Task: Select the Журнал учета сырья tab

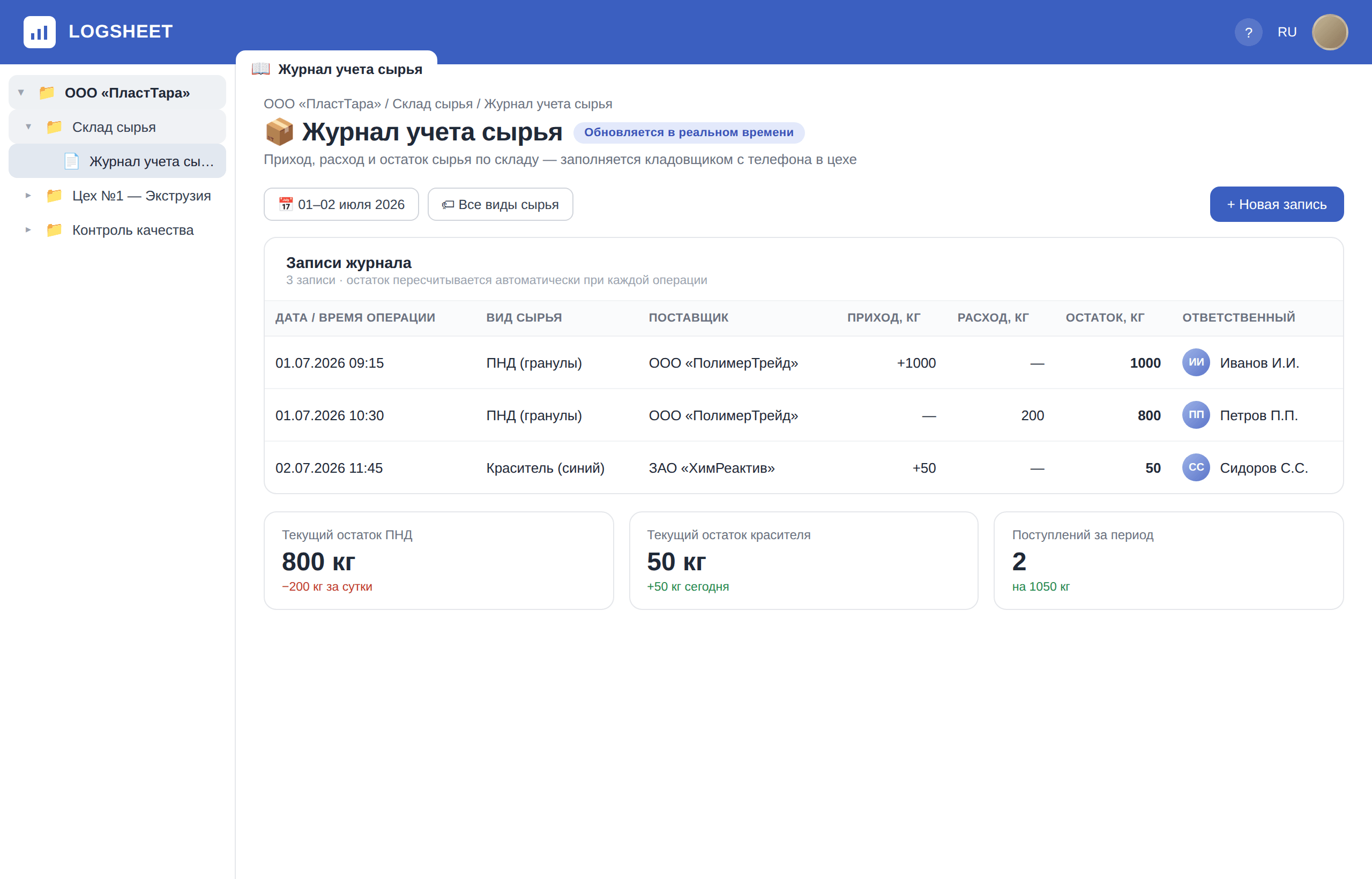Action: (x=337, y=69)
